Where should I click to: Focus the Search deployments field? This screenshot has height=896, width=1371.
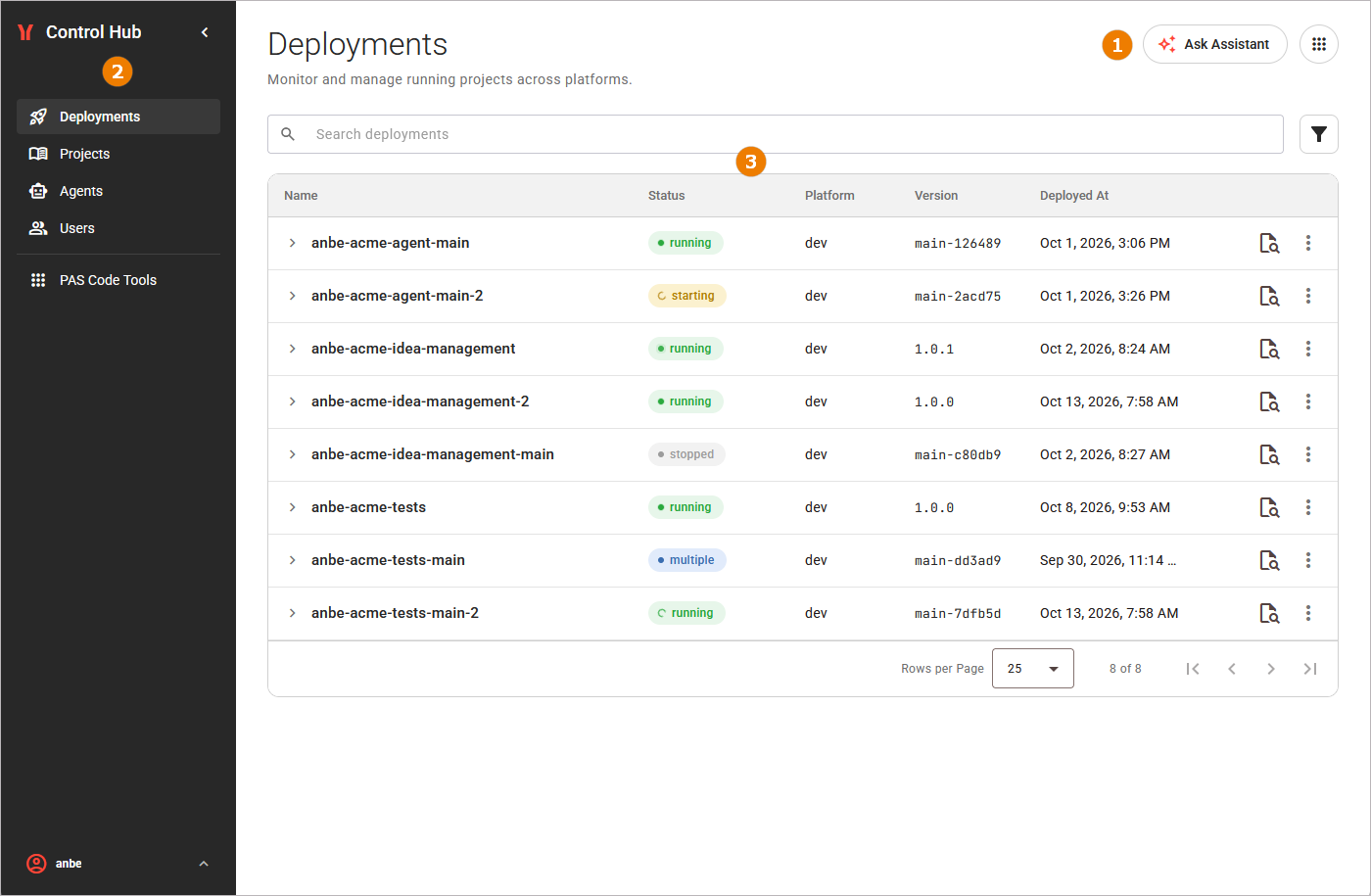pyautogui.click(x=776, y=134)
